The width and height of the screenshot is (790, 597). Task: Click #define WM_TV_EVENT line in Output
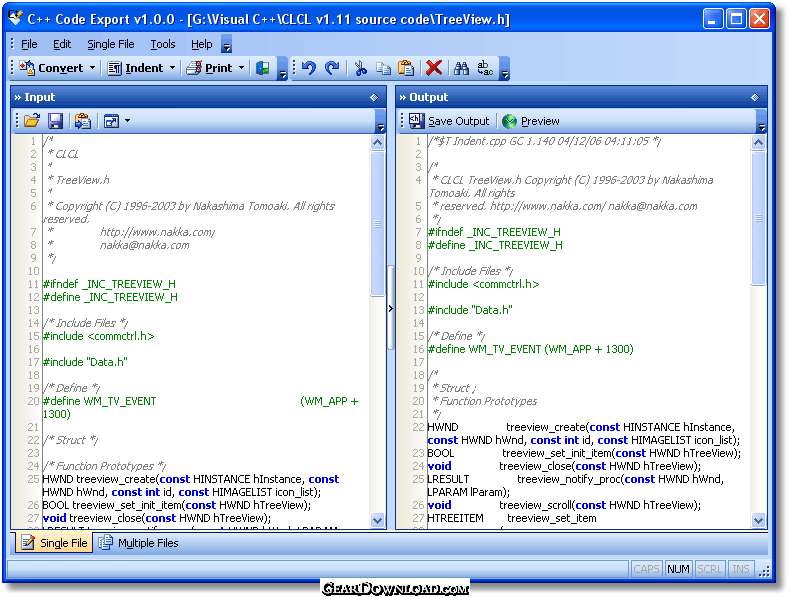(531, 349)
